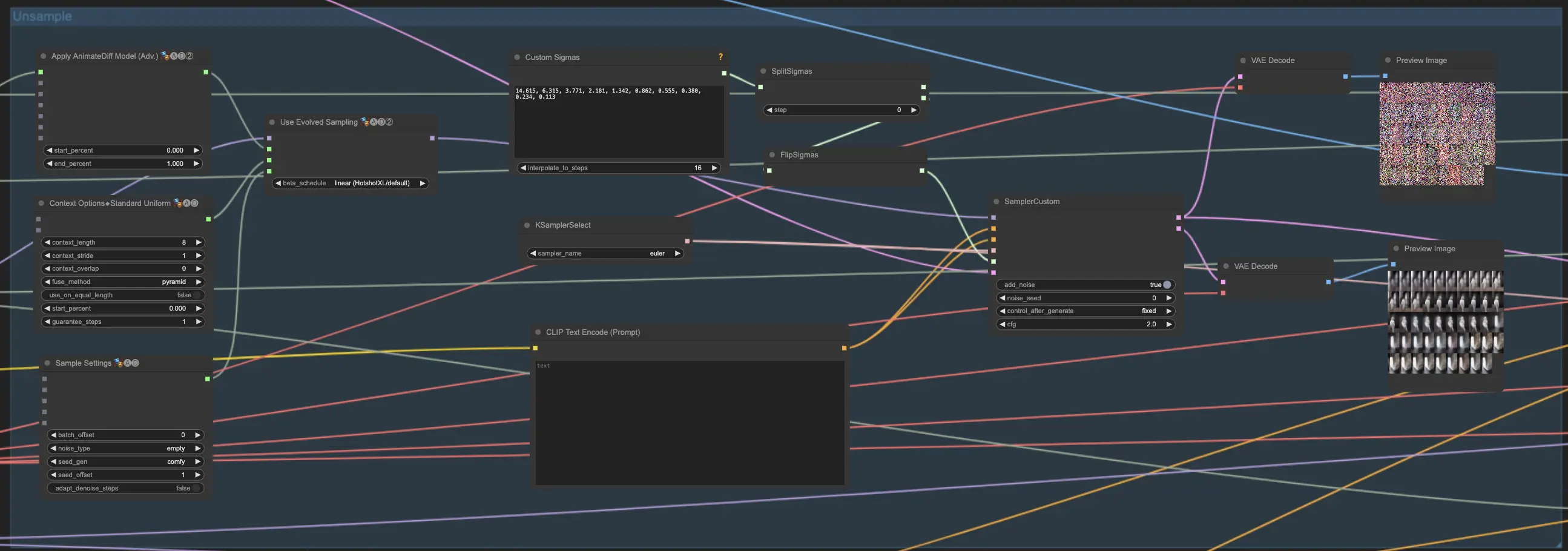The height and width of the screenshot is (551, 1568).
Task: Click the CLIP Text Encode prompt text area
Action: [x=690, y=423]
